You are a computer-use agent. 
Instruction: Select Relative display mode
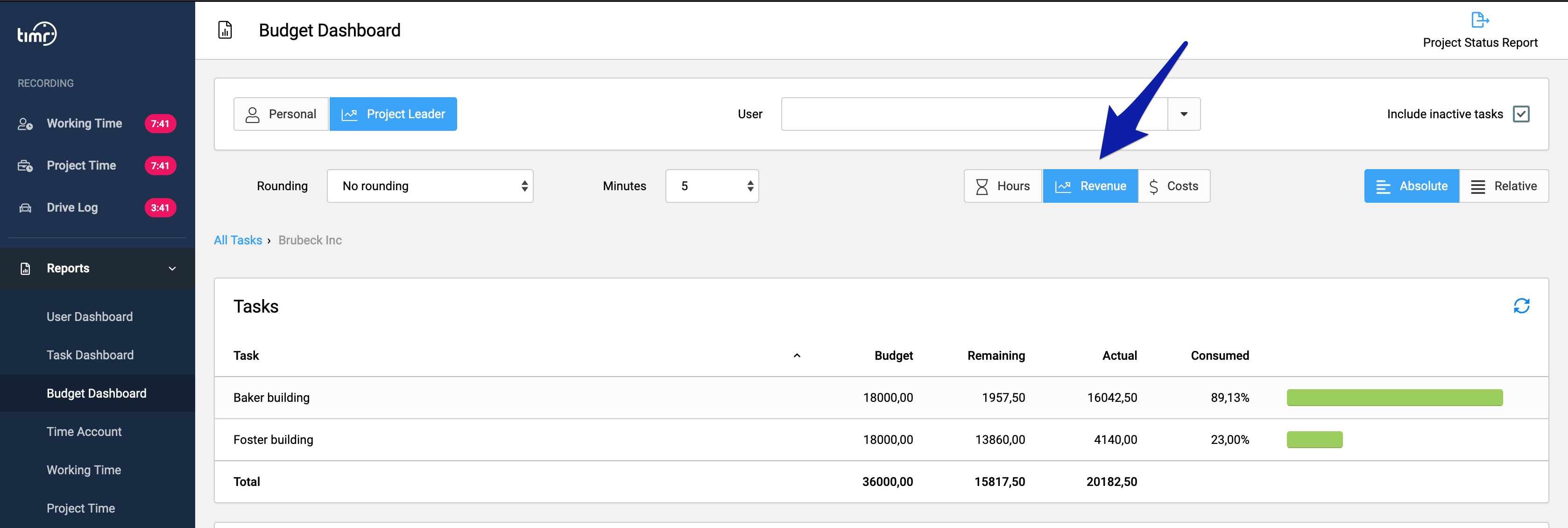click(x=1504, y=186)
